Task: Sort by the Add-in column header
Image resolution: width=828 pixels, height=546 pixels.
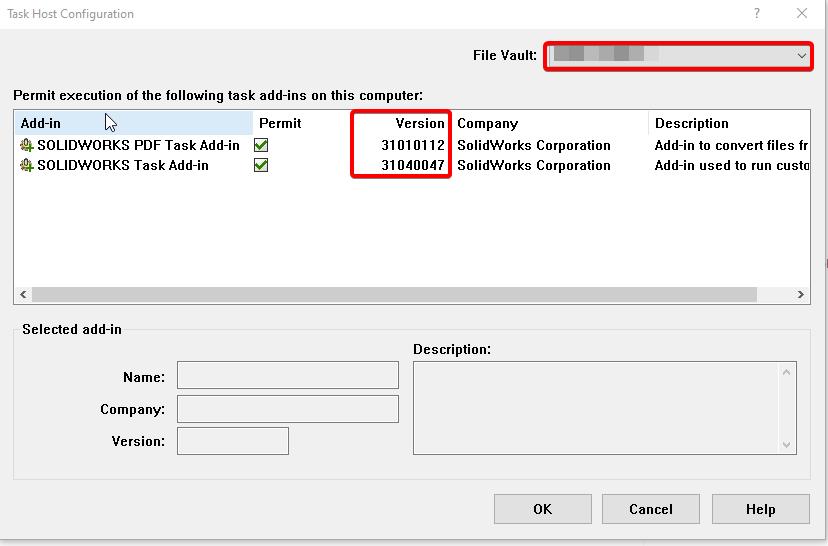Action: coord(134,123)
